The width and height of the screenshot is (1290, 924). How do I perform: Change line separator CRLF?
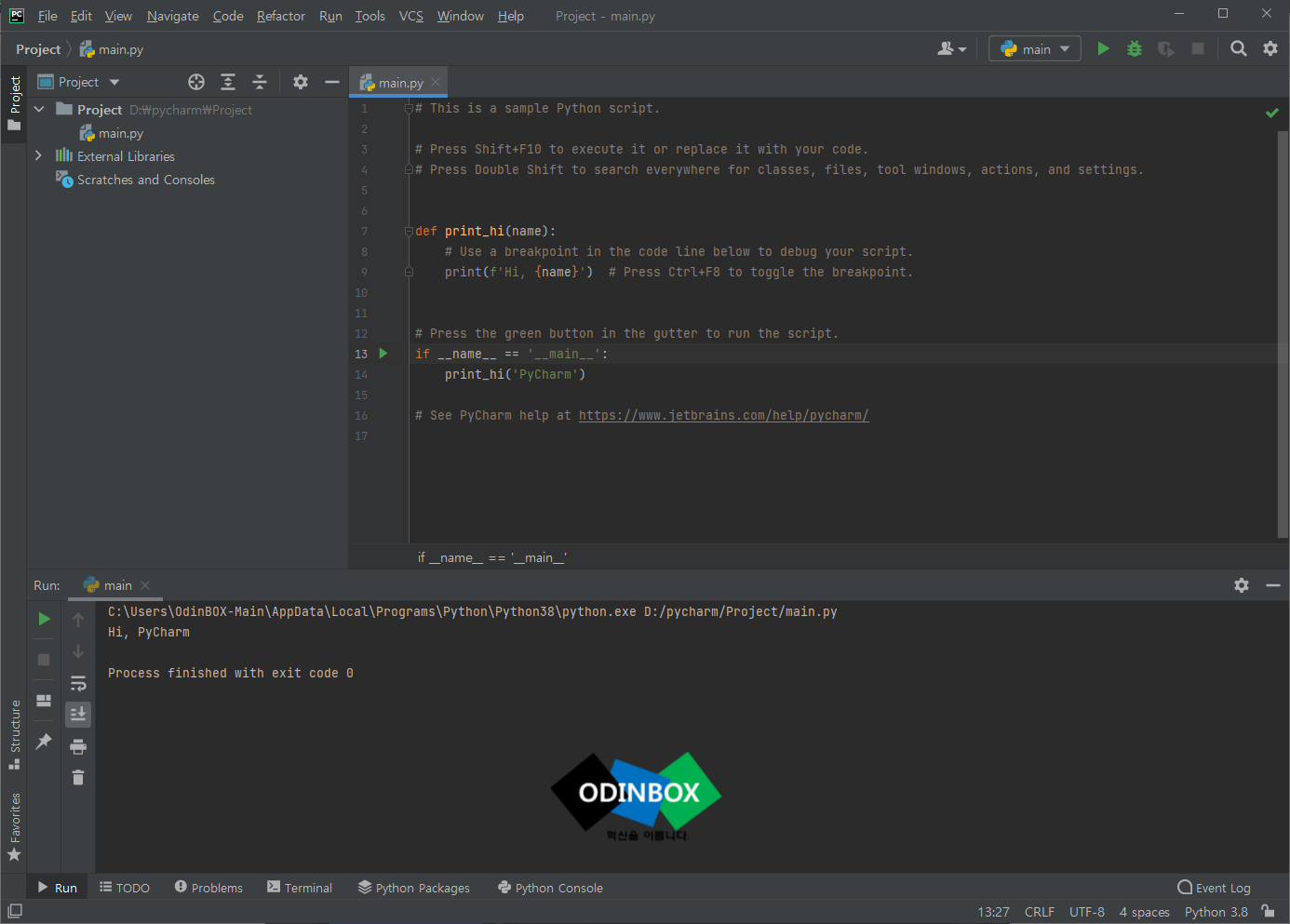[1040, 912]
